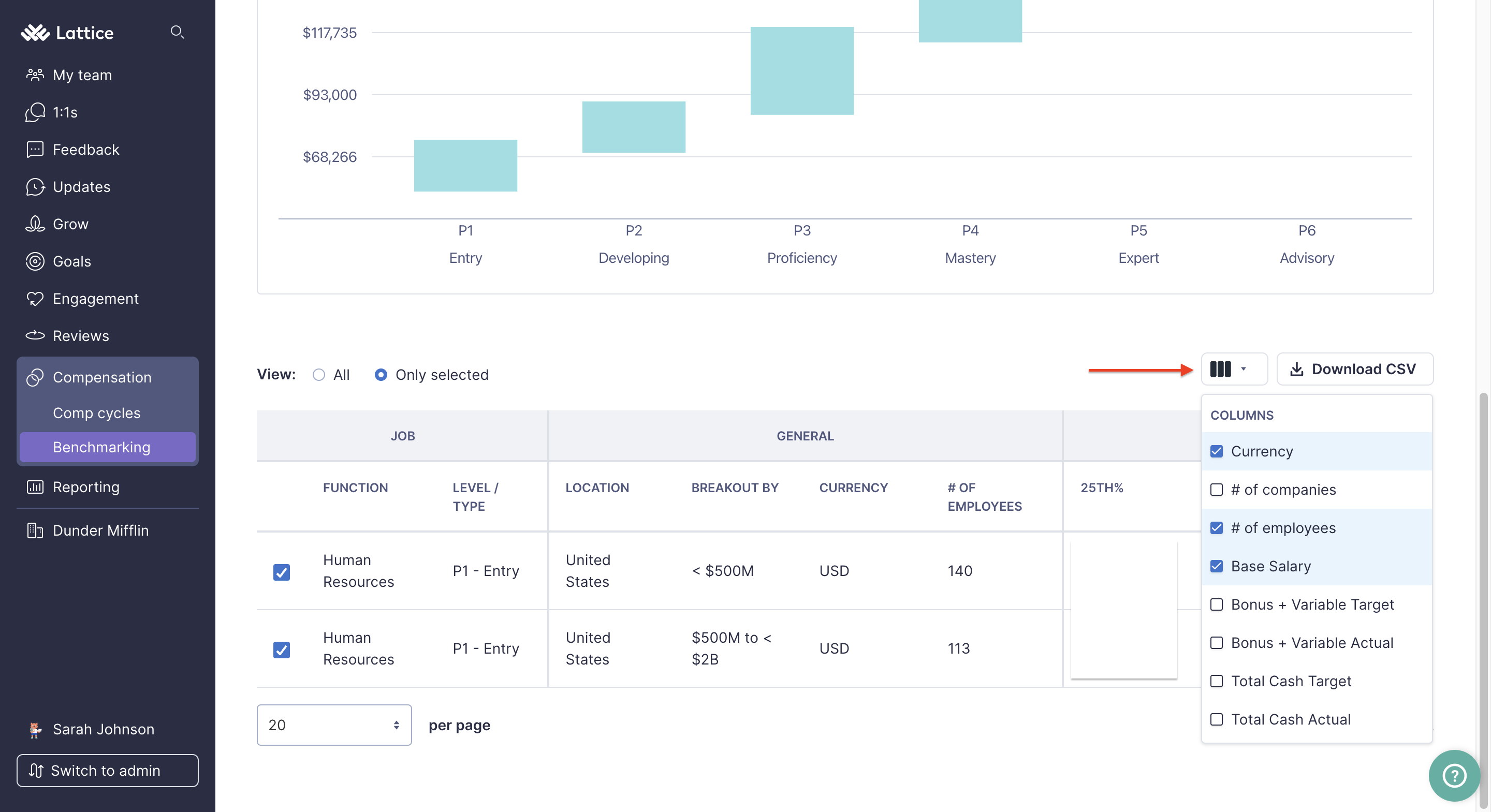
Task: Open Goals using the target icon
Action: point(35,261)
